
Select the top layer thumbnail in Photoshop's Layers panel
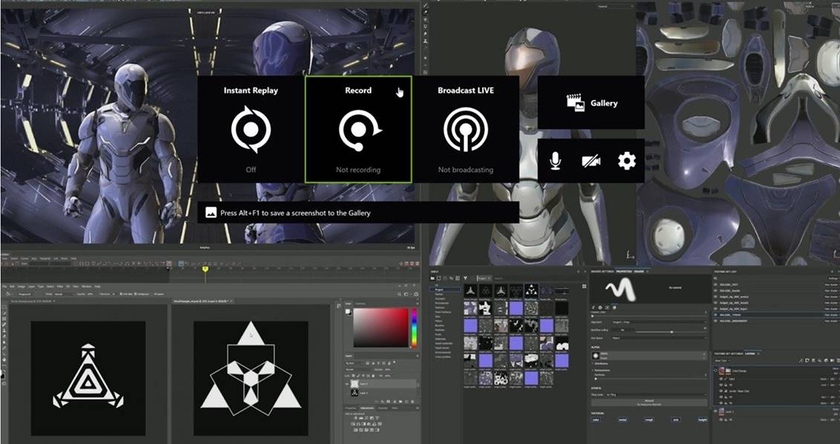tap(354, 383)
